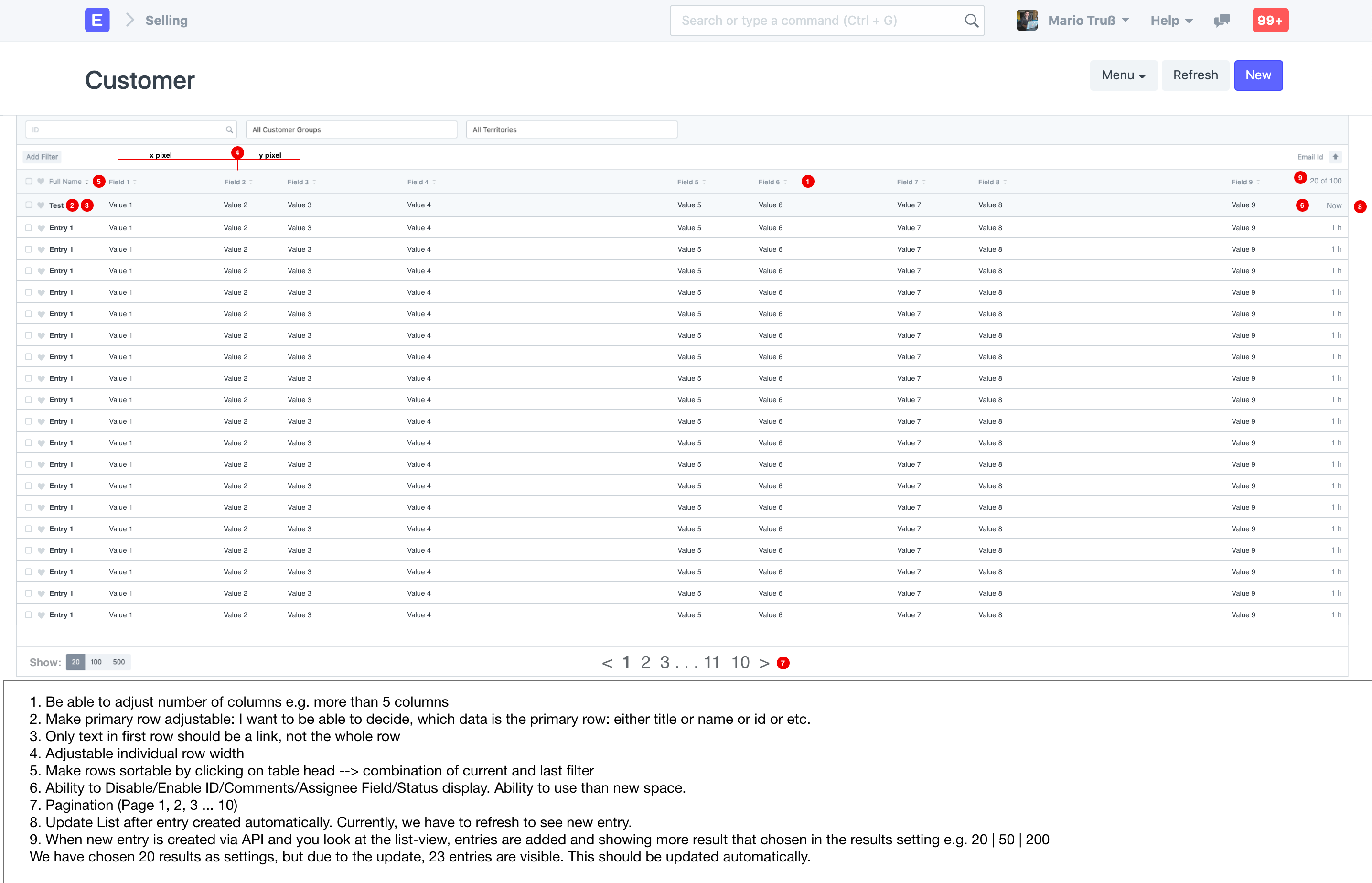1372x883 pixels.
Task: Open the 99+ notifications badge
Action: (x=1270, y=20)
